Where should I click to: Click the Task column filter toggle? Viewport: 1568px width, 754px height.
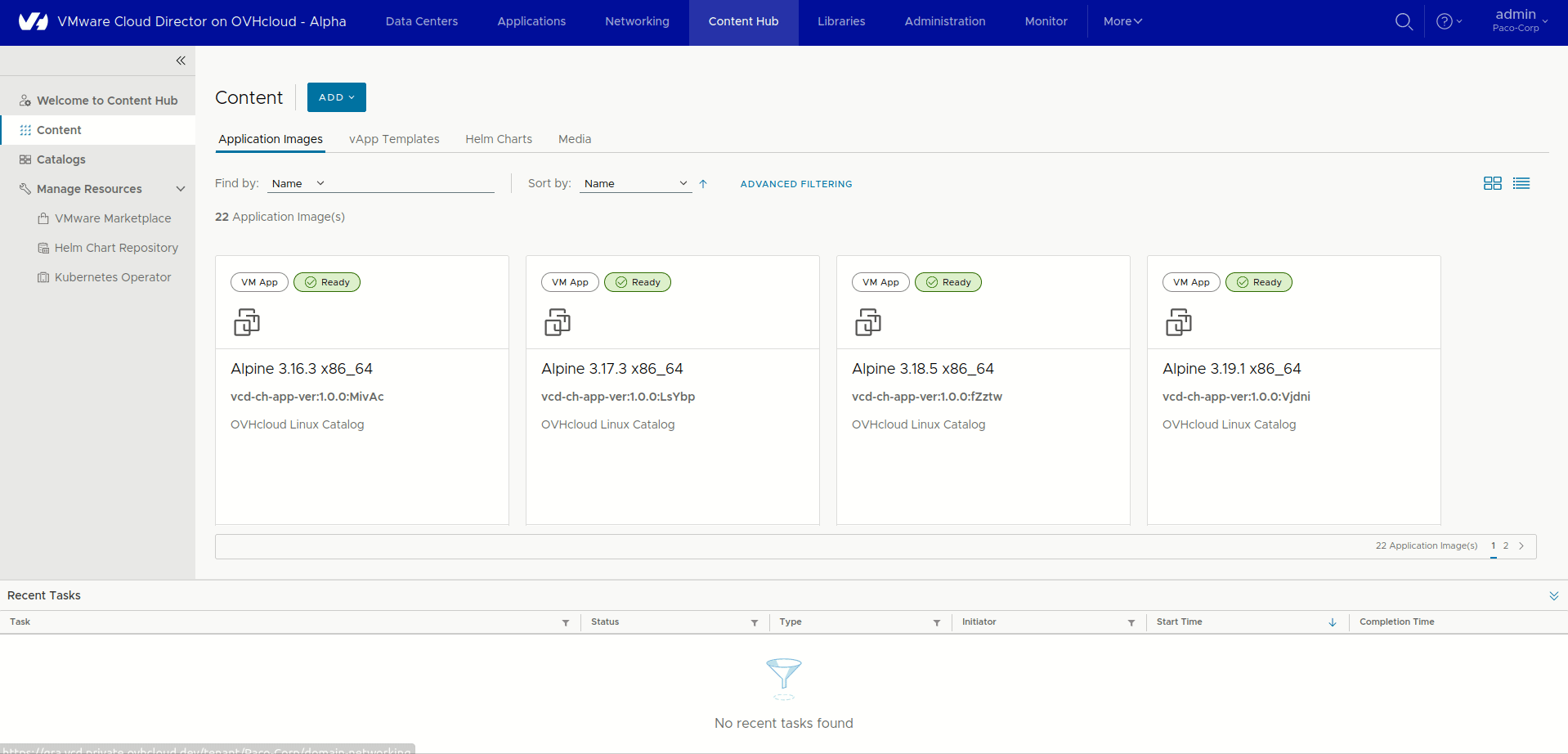coord(565,622)
